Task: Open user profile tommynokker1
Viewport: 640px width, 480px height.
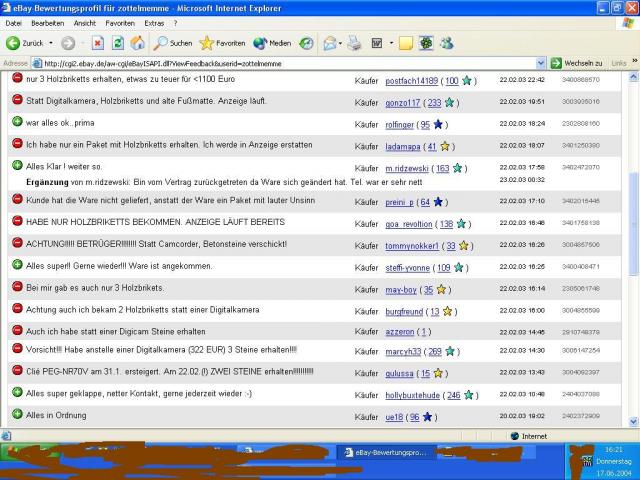Action: (411, 246)
